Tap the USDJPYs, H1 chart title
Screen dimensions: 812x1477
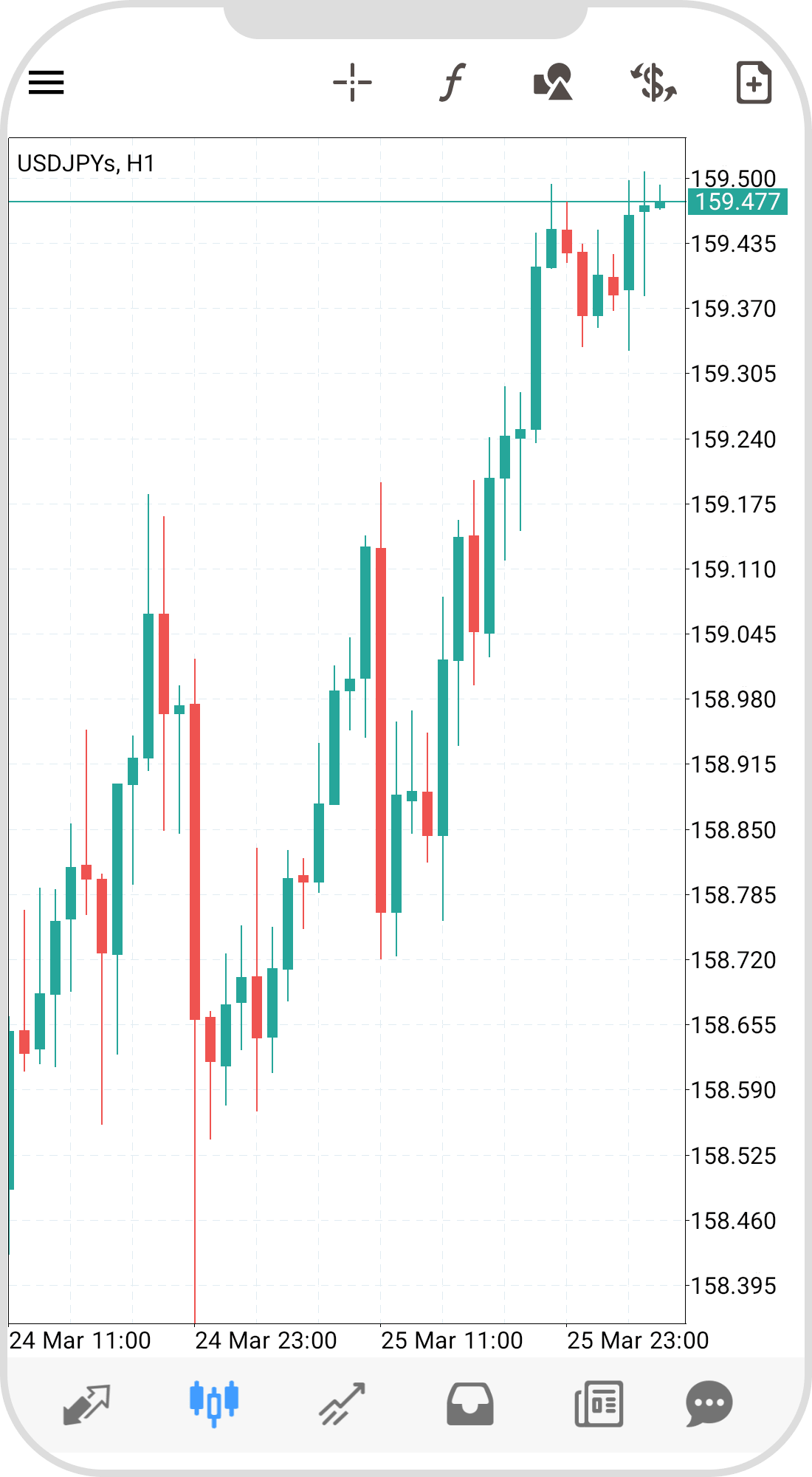(x=86, y=163)
